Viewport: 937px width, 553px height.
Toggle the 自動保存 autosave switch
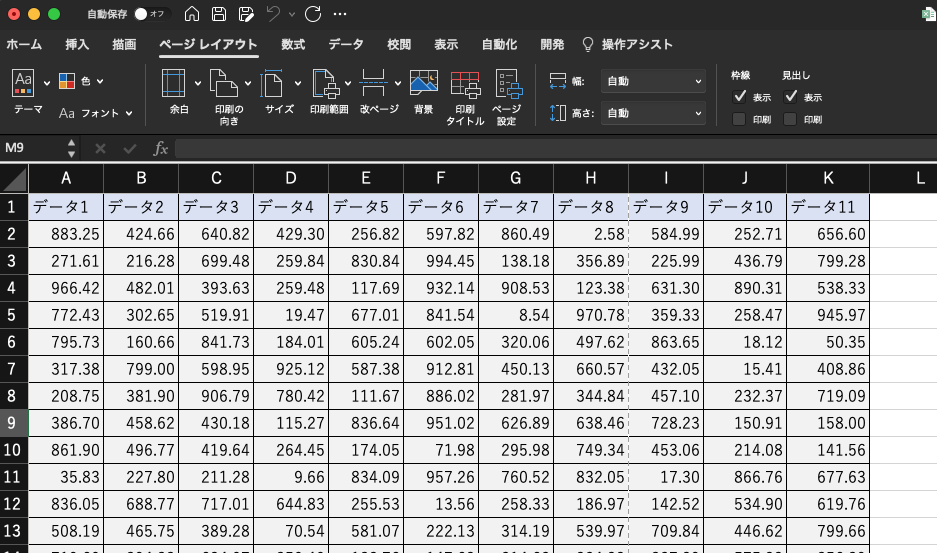[148, 14]
